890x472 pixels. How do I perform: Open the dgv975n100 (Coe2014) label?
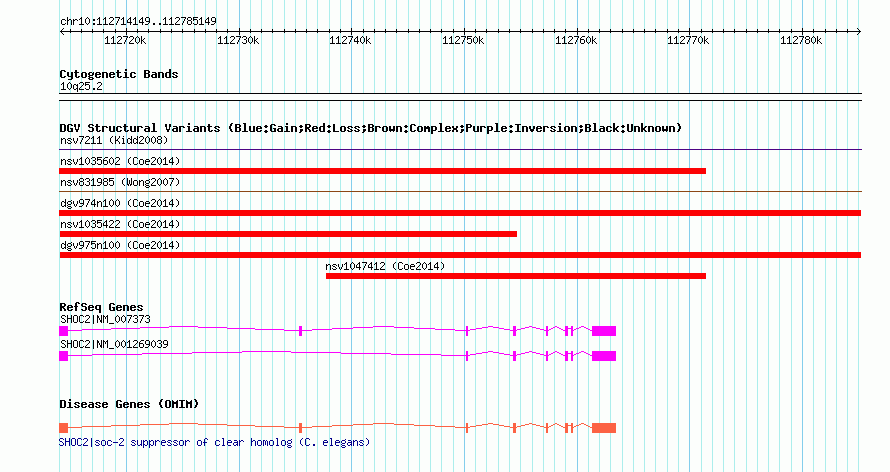[120, 245]
